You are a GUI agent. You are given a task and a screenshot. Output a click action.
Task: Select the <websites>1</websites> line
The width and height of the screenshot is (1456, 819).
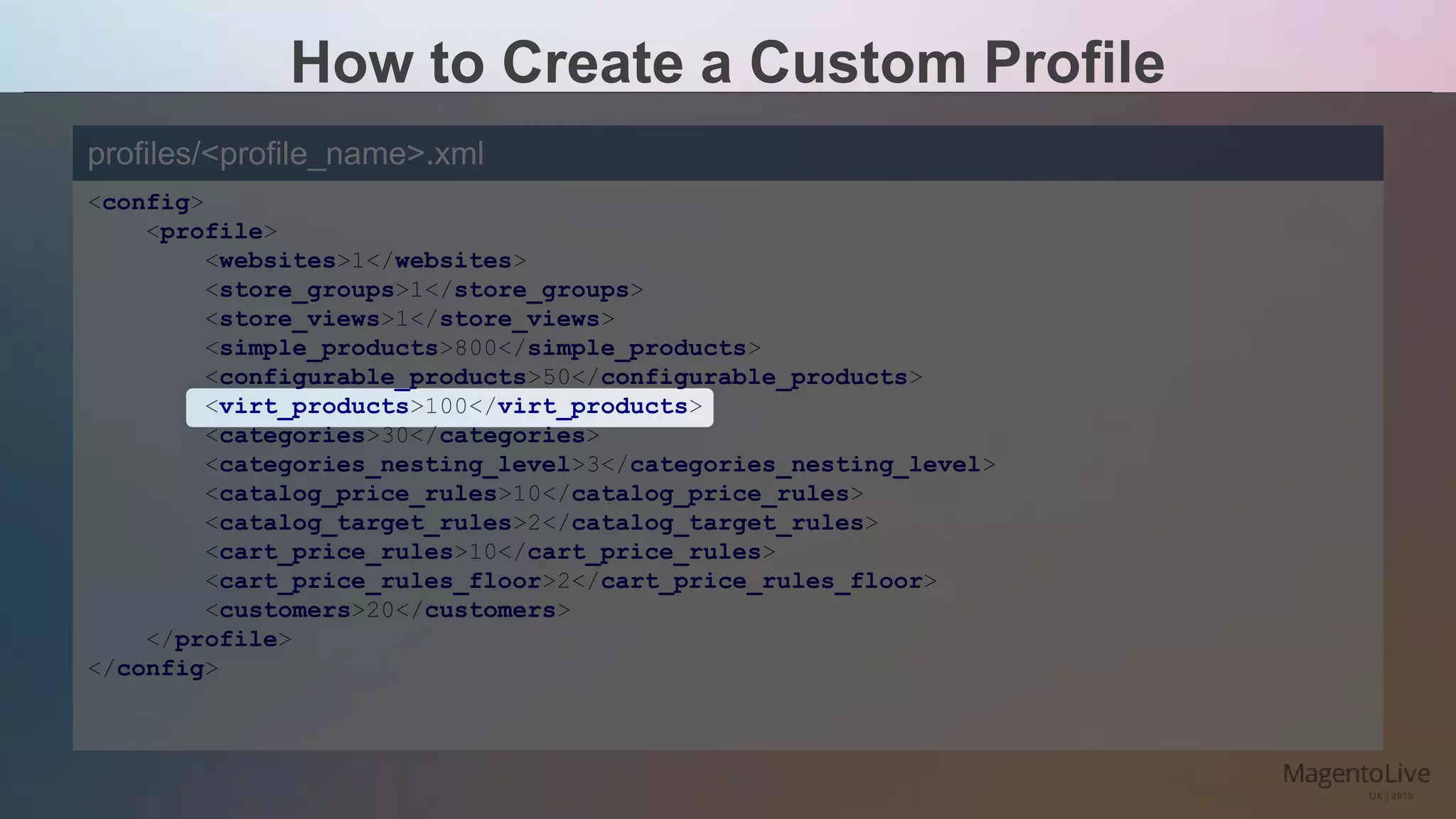pyautogui.click(x=366, y=261)
